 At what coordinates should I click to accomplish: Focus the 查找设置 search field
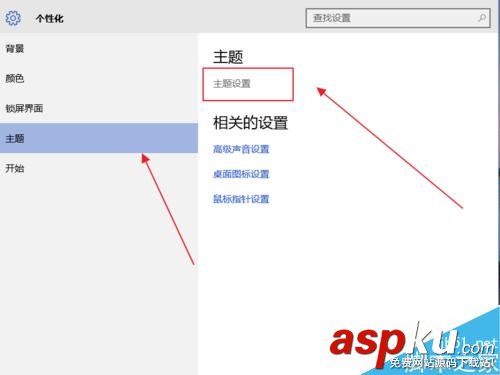point(398,18)
